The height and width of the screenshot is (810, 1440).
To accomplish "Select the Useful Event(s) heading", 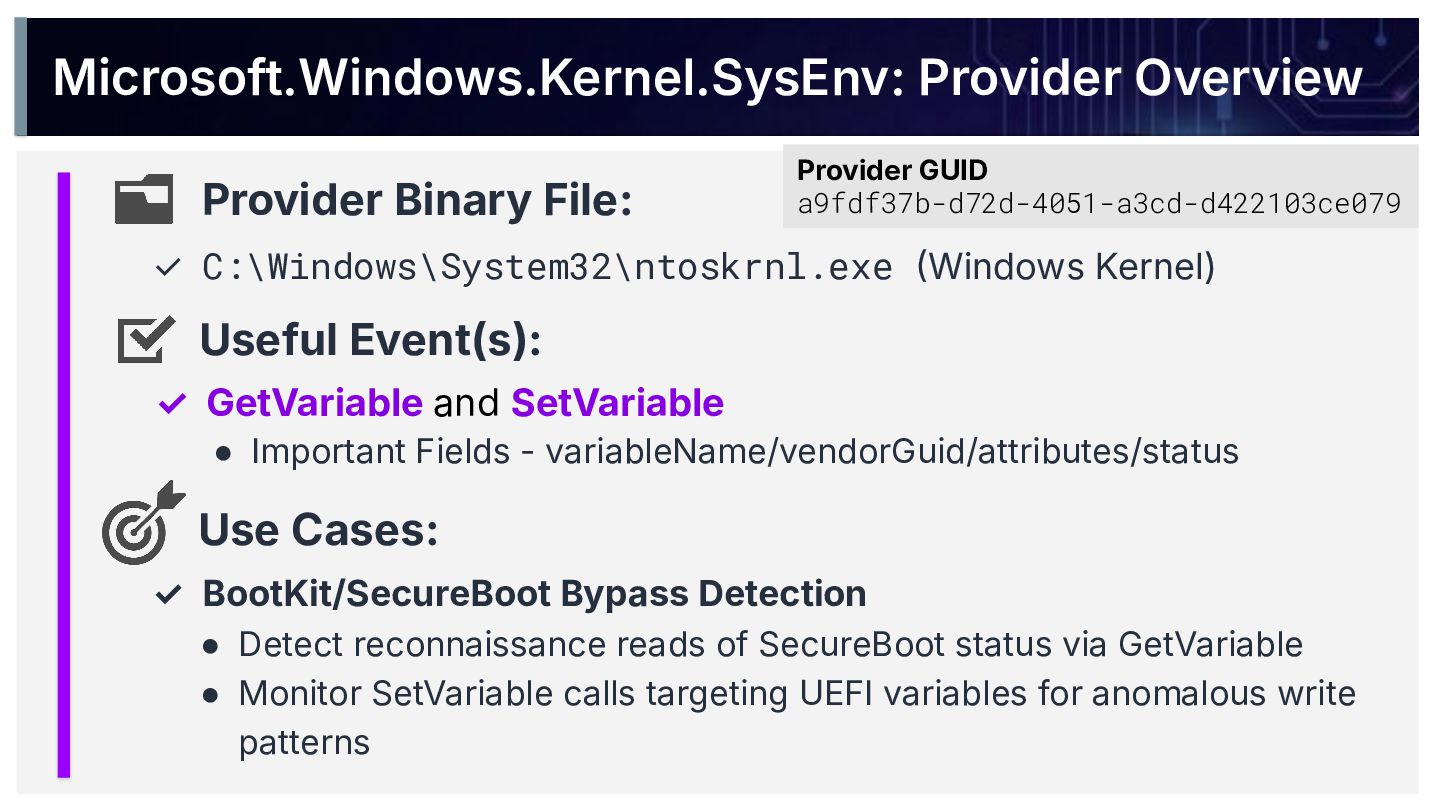I will click(371, 340).
